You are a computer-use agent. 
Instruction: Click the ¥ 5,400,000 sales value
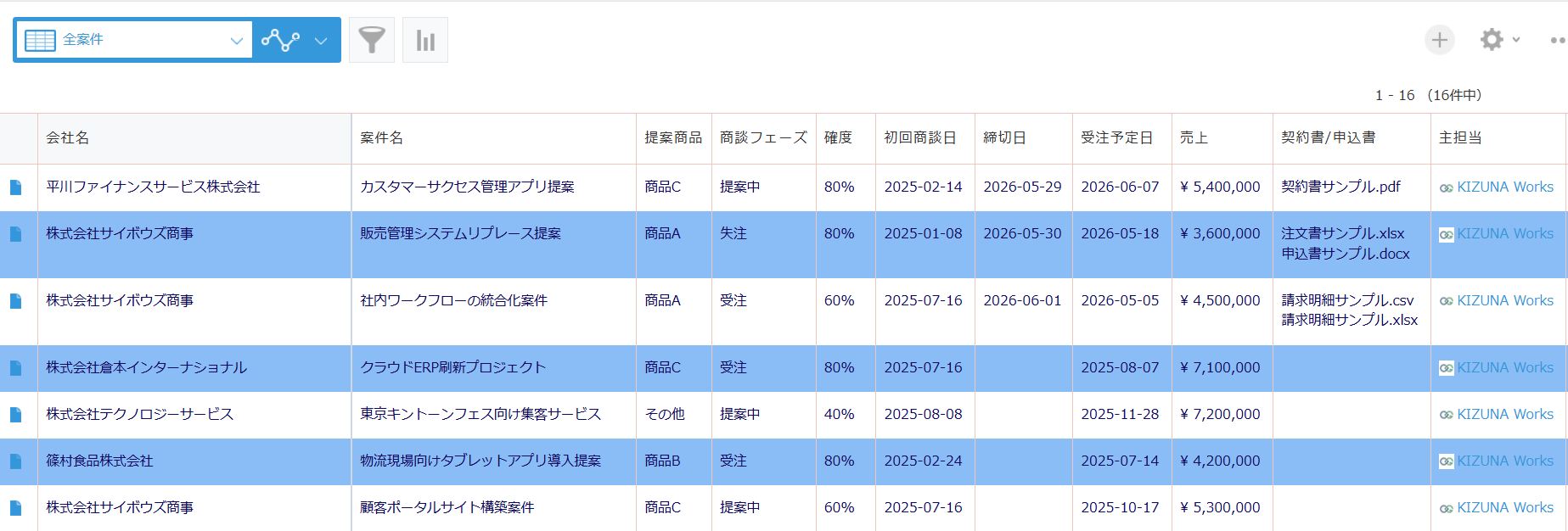[1220, 187]
